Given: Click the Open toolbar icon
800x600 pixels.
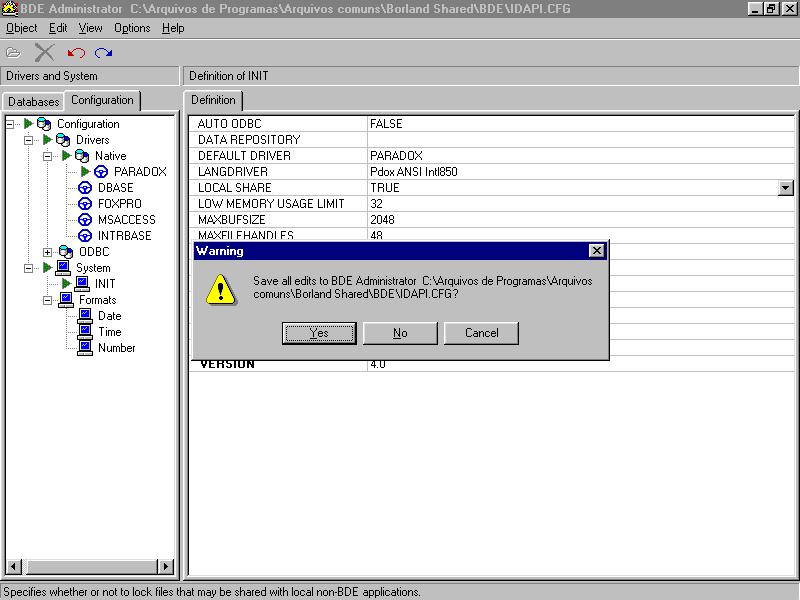Looking at the screenshot, I should [13, 53].
